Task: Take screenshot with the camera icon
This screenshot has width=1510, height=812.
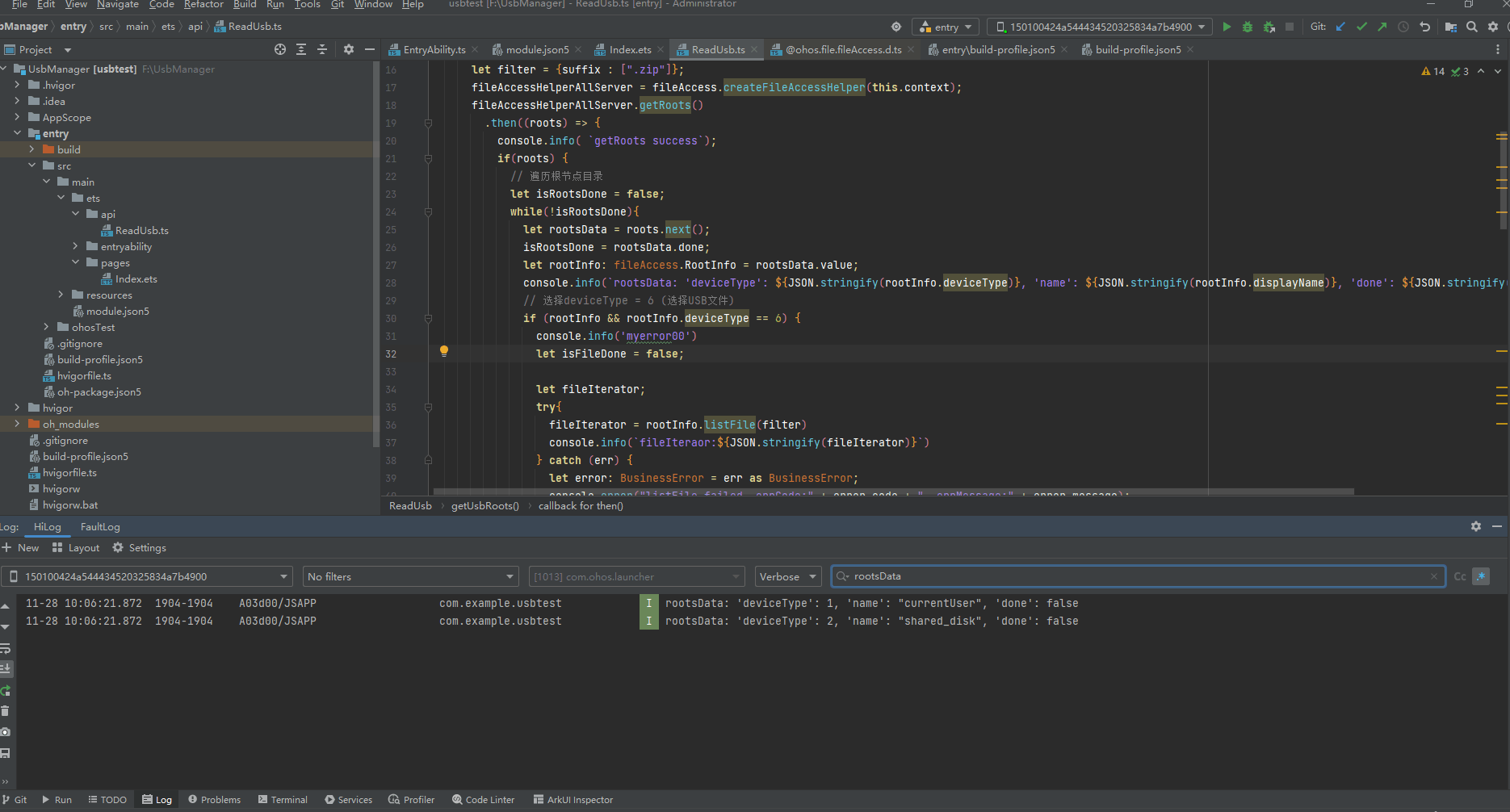Action: pos(6,732)
